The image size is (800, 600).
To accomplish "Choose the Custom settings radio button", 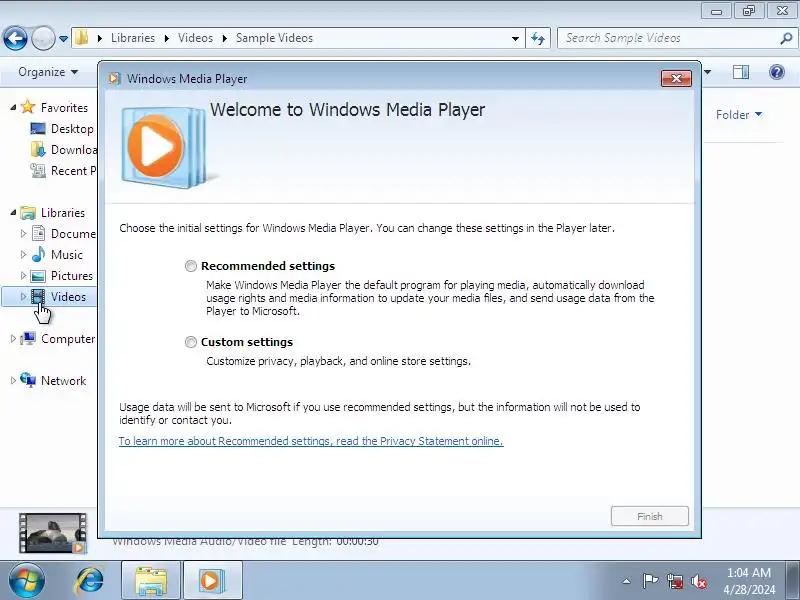I will pyautogui.click(x=191, y=342).
